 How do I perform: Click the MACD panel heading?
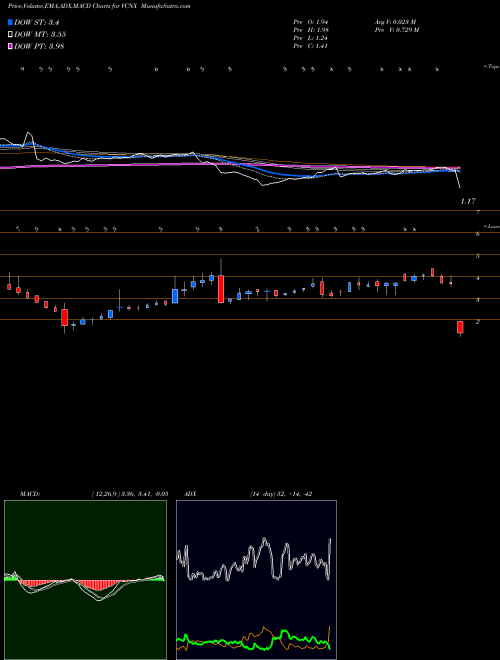[29, 494]
